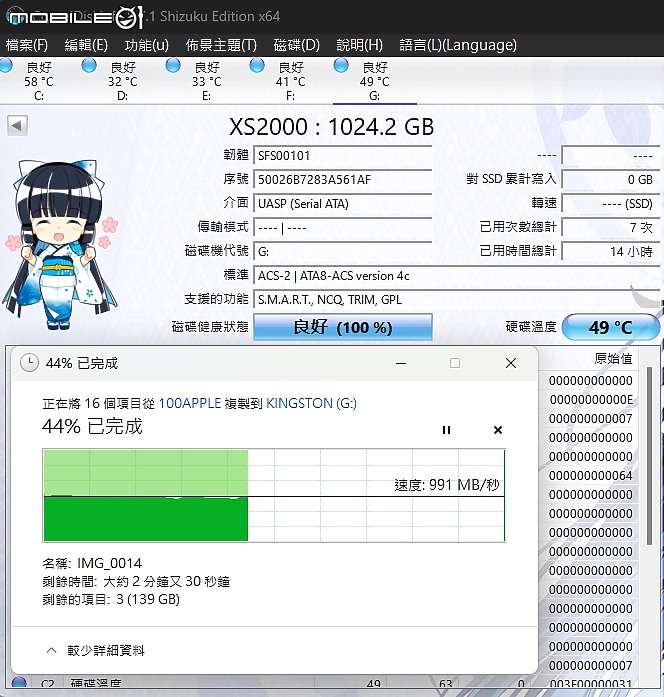The width and height of the screenshot is (664, 697).
Task: Click the remaining items 3 (139 GB) line
Action: (111, 599)
